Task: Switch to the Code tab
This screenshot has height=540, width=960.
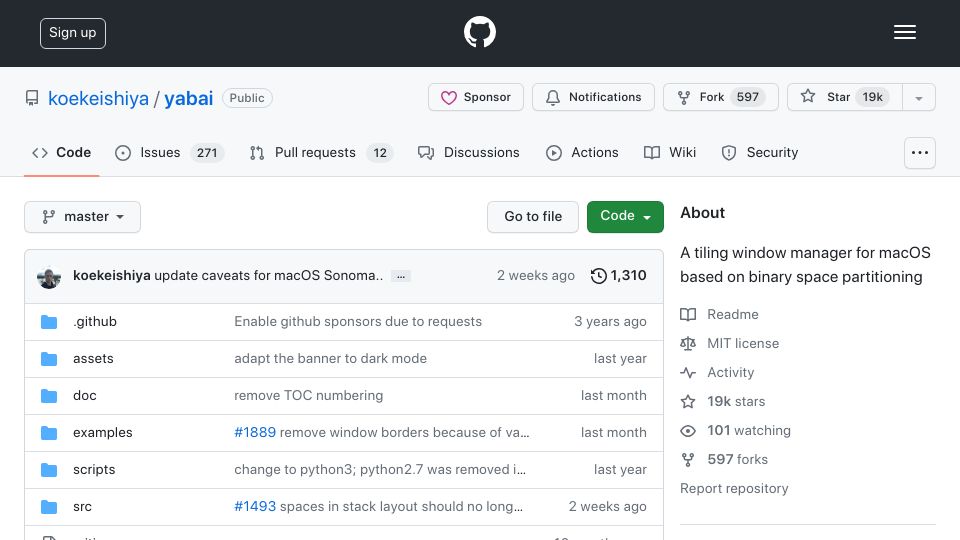Action: [x=61, y=152]
